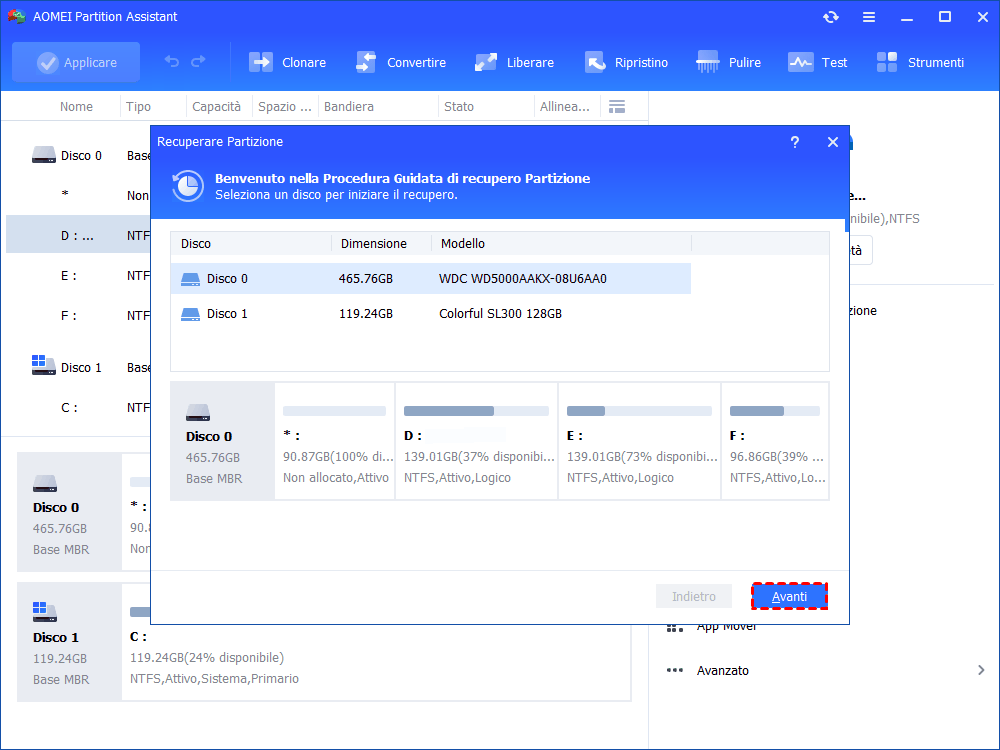Screen dimensions: 1000x750
Task: Click the Disco column header
Action: [251, 244]
